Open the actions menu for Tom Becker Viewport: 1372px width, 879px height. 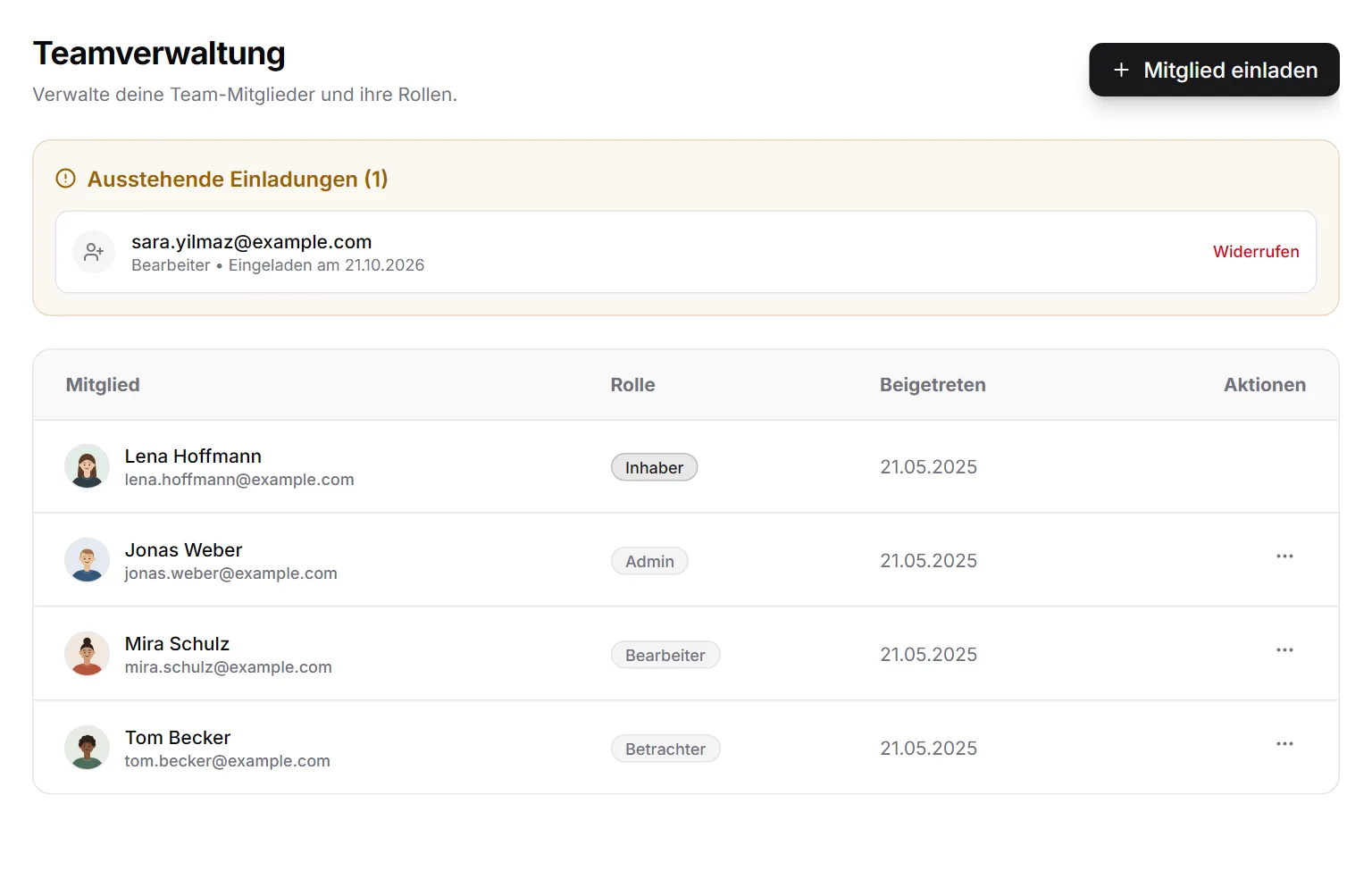click(x=1284, y=744)
